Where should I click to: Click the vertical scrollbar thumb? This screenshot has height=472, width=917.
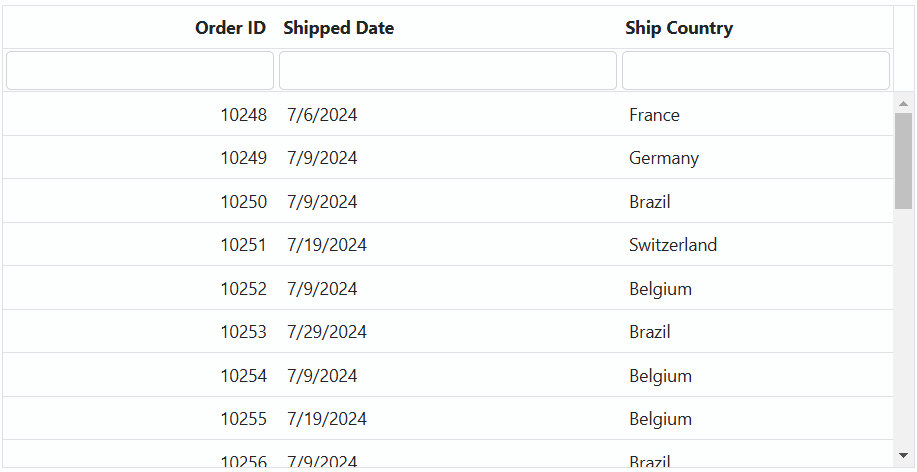coord(904,161)
